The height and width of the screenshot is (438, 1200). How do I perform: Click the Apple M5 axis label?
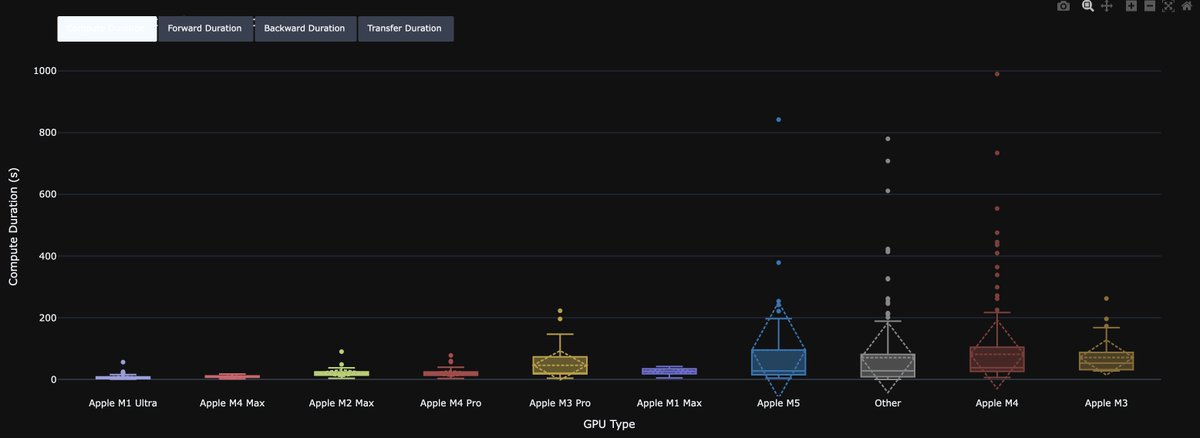tap(778, 404)
